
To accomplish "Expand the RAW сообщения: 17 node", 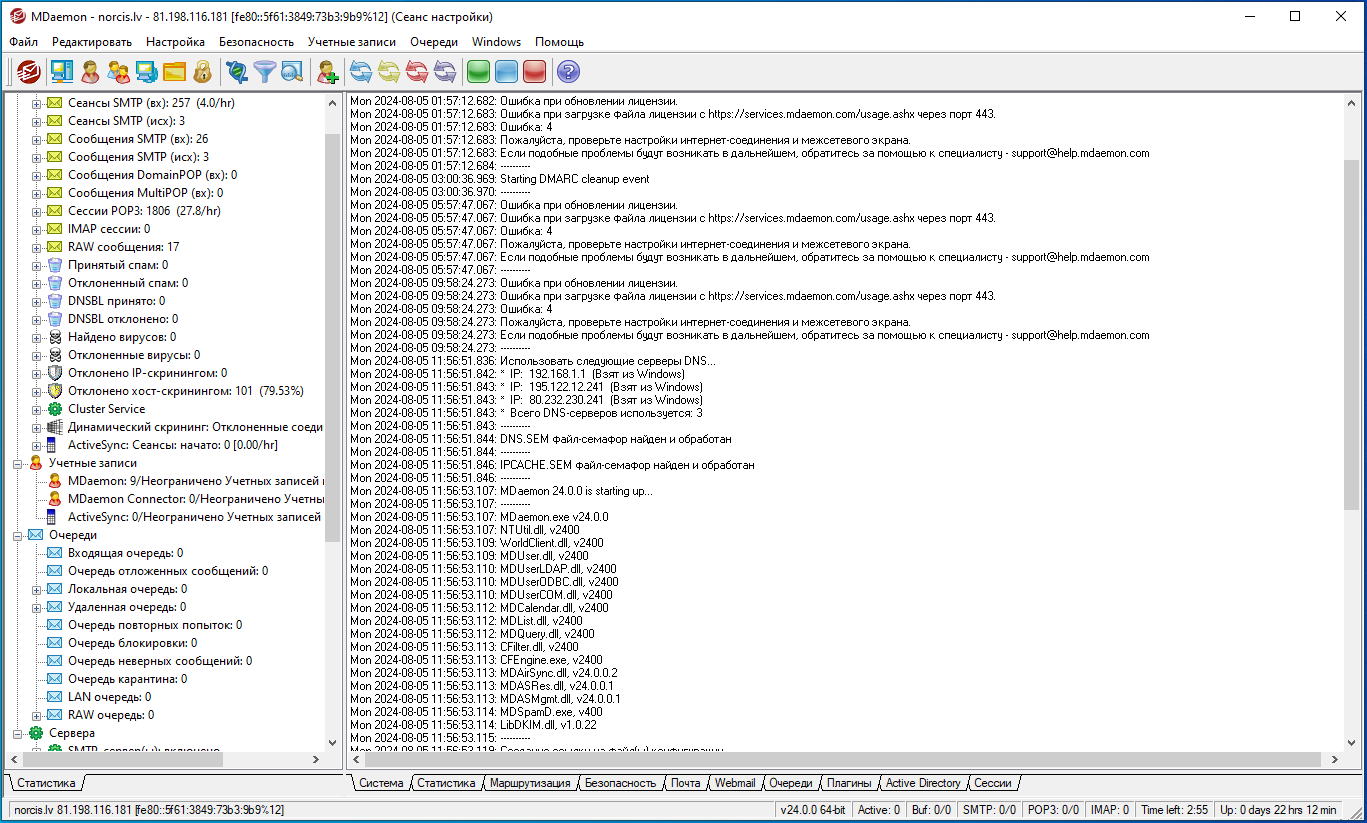I will tap(37, 247).
